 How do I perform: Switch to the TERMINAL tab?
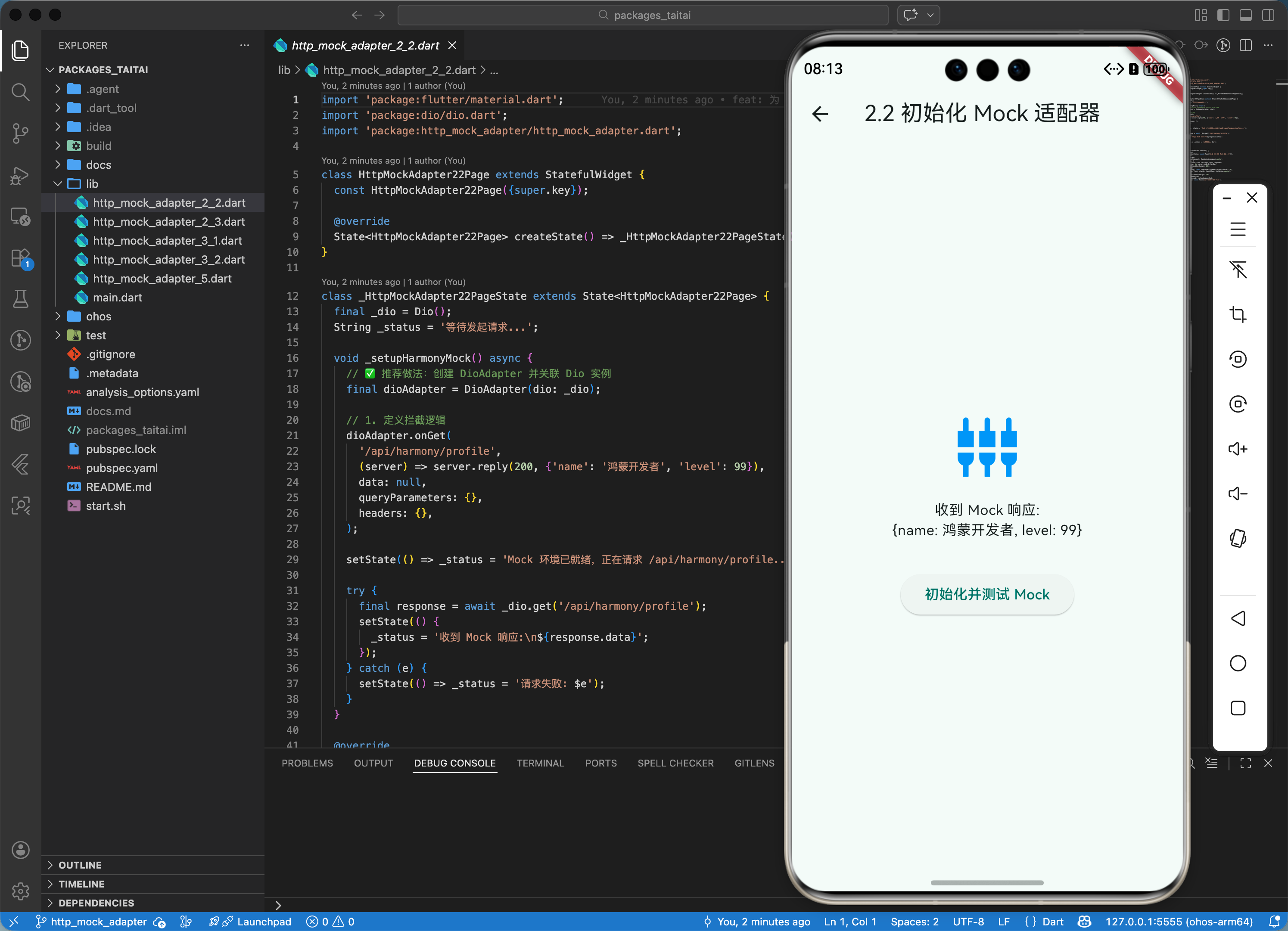(539, 763)
